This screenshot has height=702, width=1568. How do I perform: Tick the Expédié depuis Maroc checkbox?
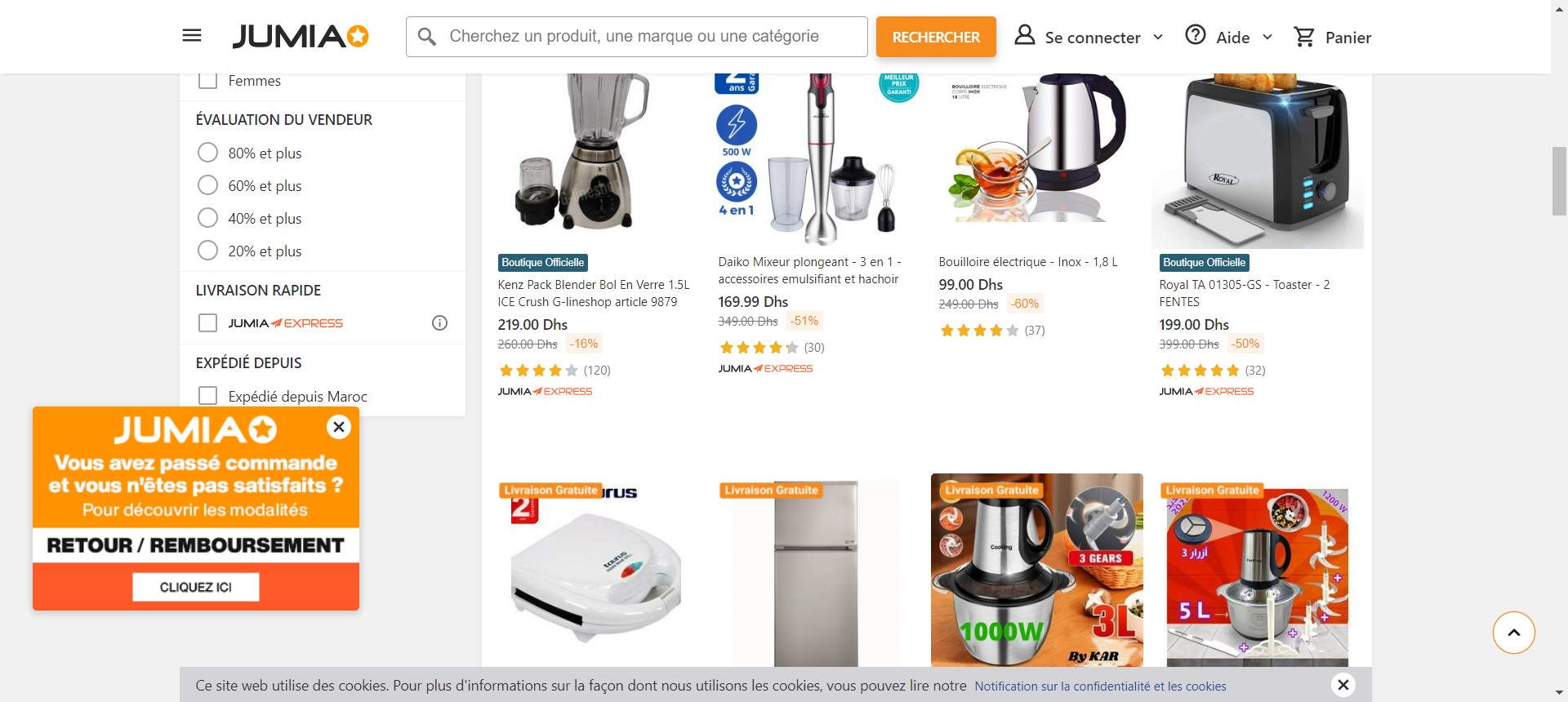[x=208, y=396]
